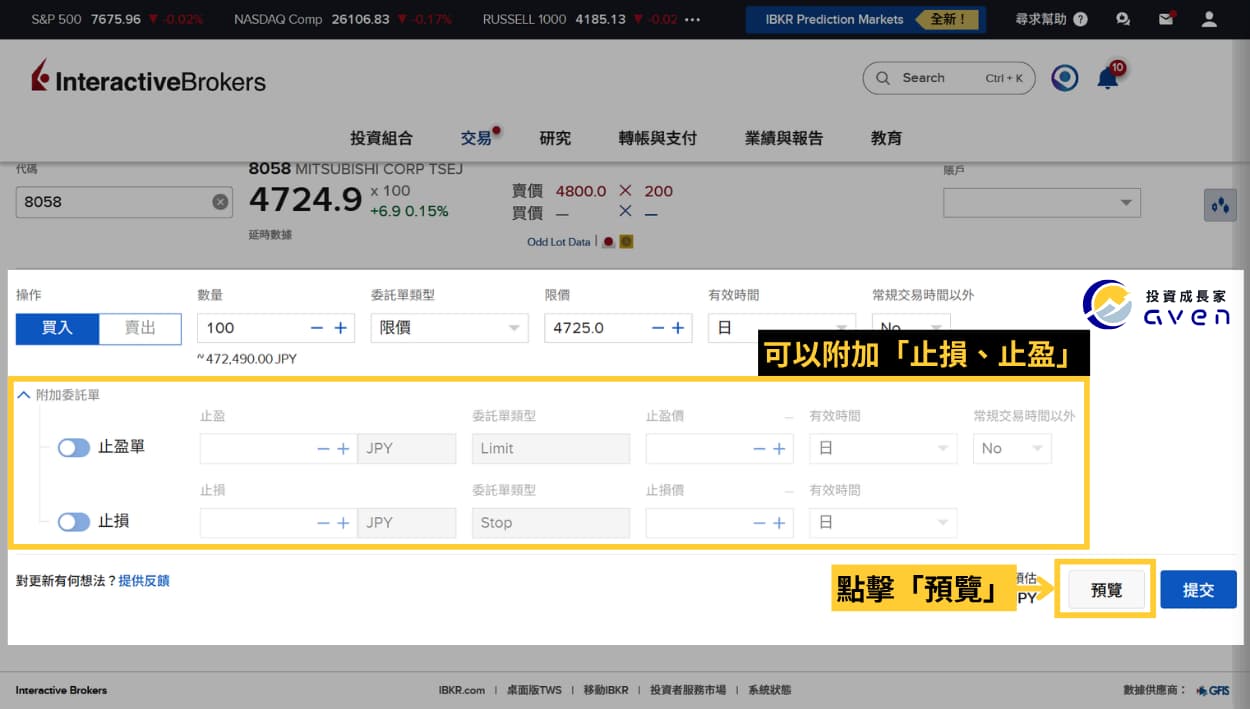
Task: Open the IBKR Prediction Markets banner
Action: pos(866,19)
